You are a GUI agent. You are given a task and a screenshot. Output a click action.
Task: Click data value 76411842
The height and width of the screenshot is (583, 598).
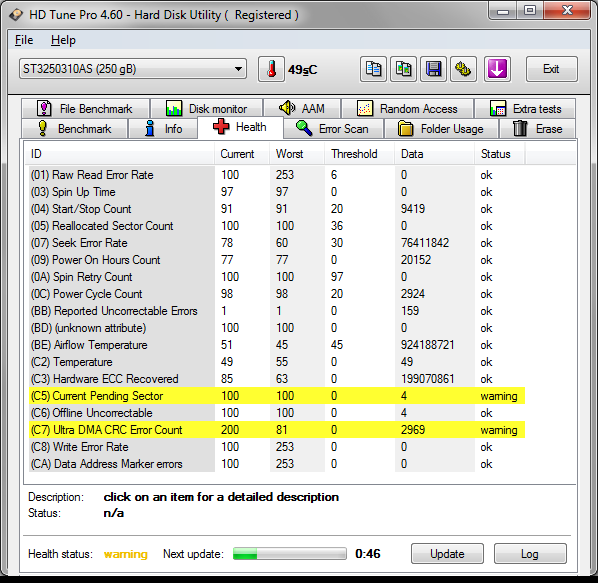pyautogui.click(x=425, y=243)
